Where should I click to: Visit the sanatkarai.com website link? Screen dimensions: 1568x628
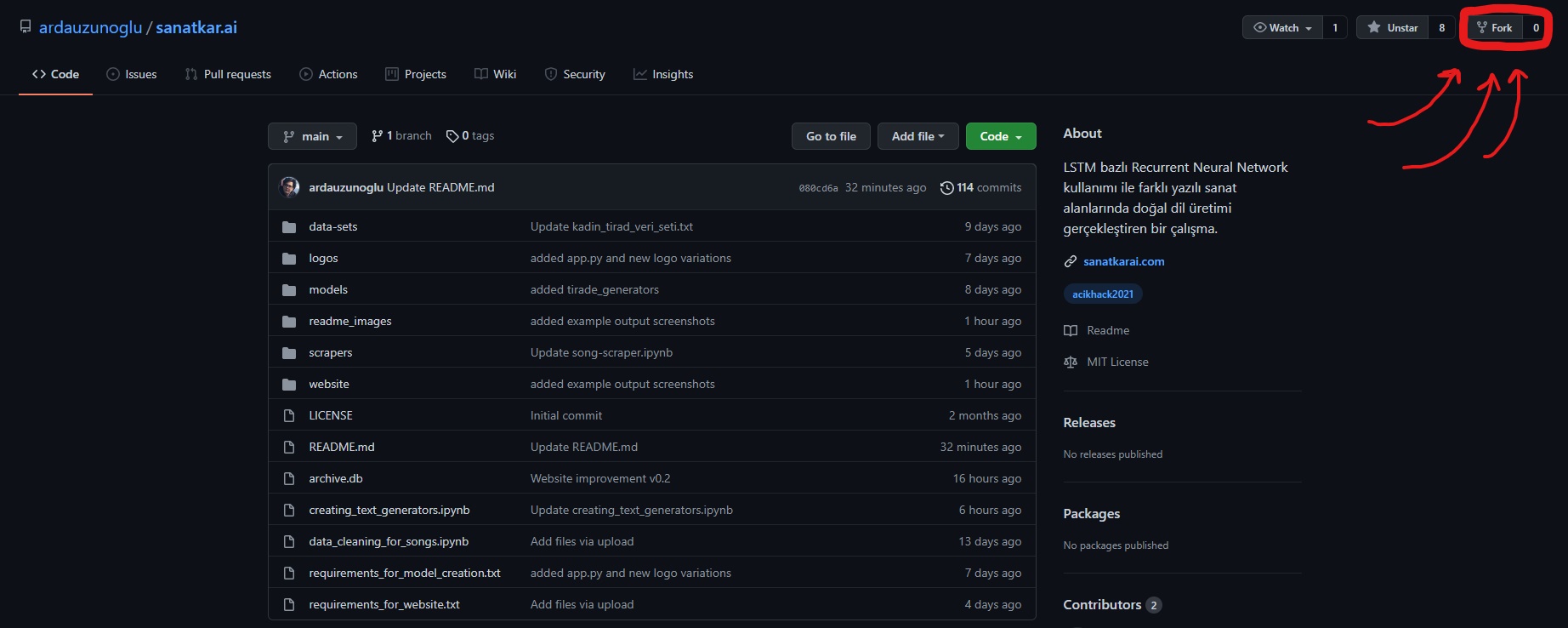(x=1124, y=261)
